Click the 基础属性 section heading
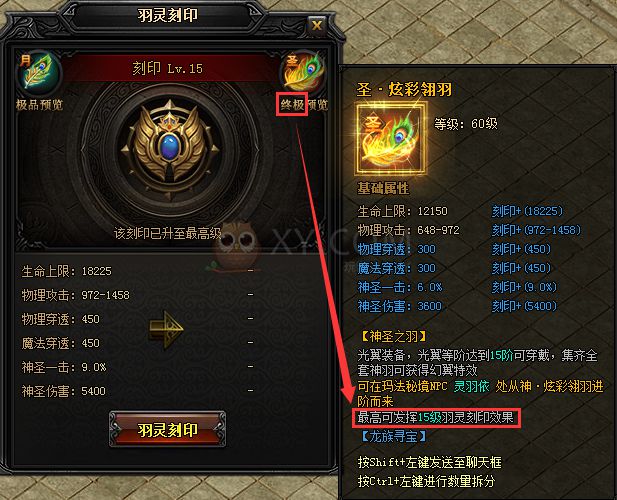This screenshot has width=617, height=500. (x=383, y=188)
